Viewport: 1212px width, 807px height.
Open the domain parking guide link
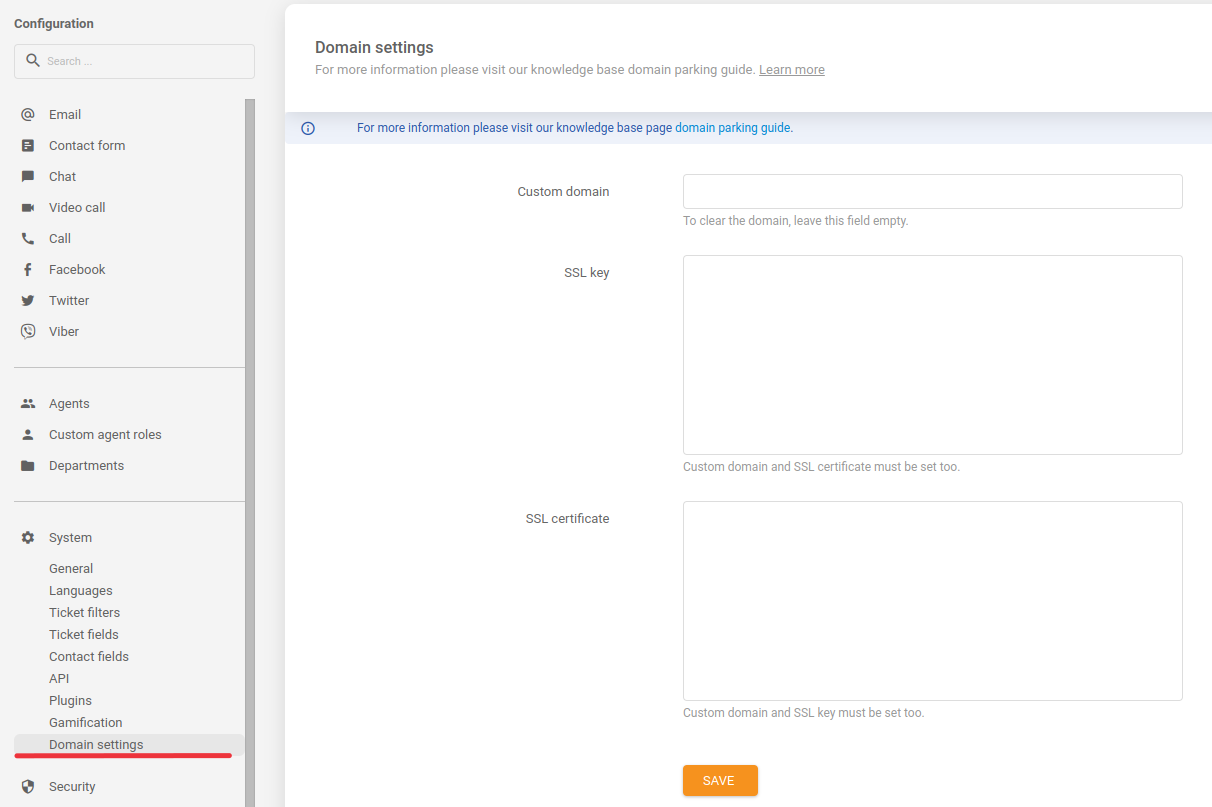coord(732,128)
